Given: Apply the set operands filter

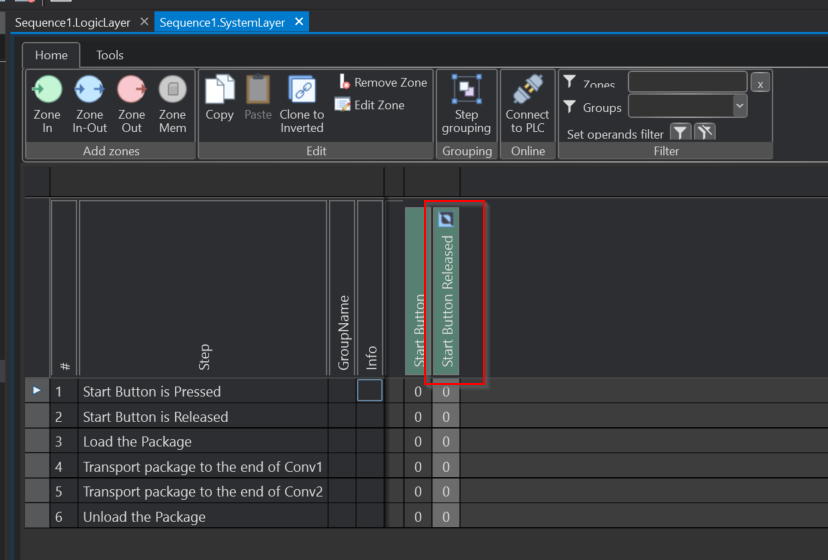Looking at the screenshot, I should (680, 132).
